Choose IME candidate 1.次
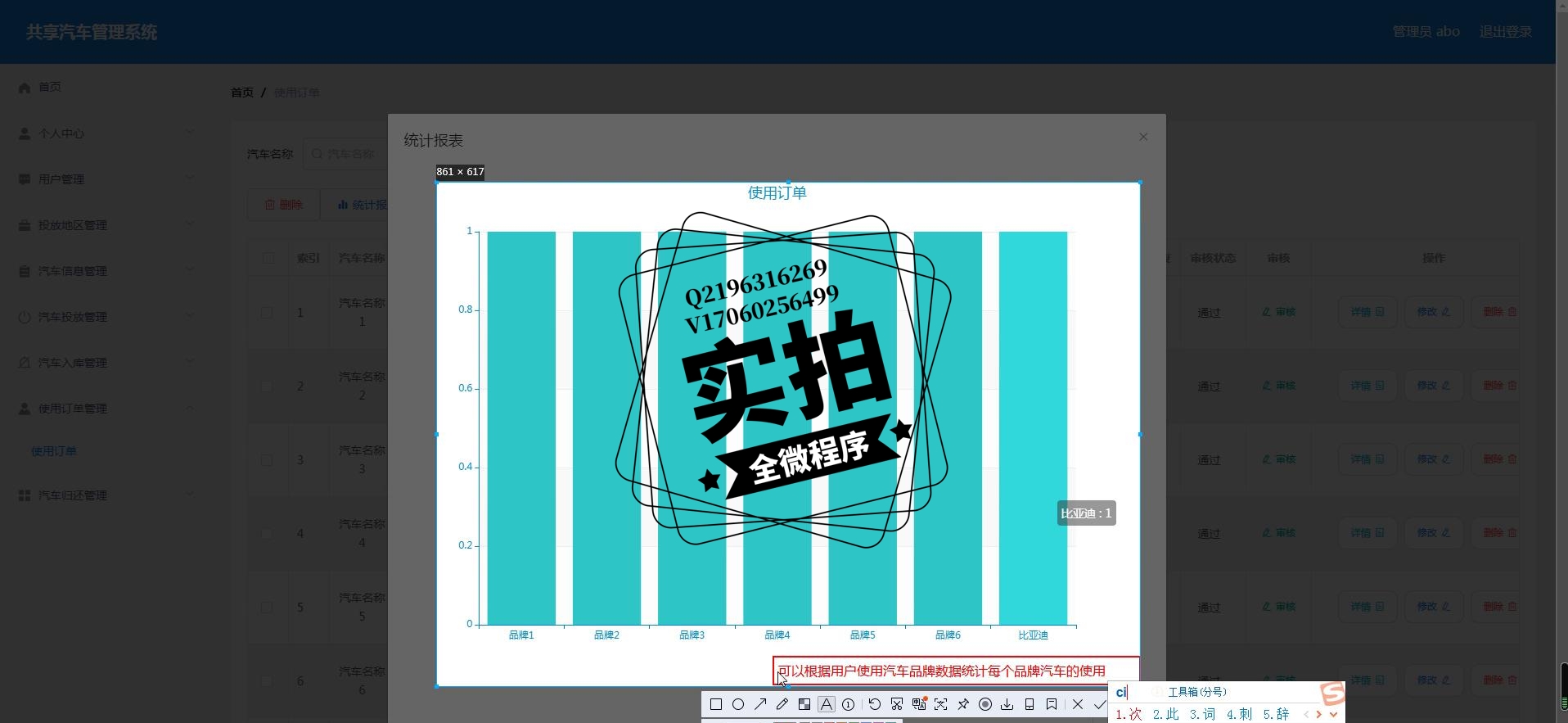This screenshot has height=723, width=1568. pyautogui.click(x=1129, y=714)
